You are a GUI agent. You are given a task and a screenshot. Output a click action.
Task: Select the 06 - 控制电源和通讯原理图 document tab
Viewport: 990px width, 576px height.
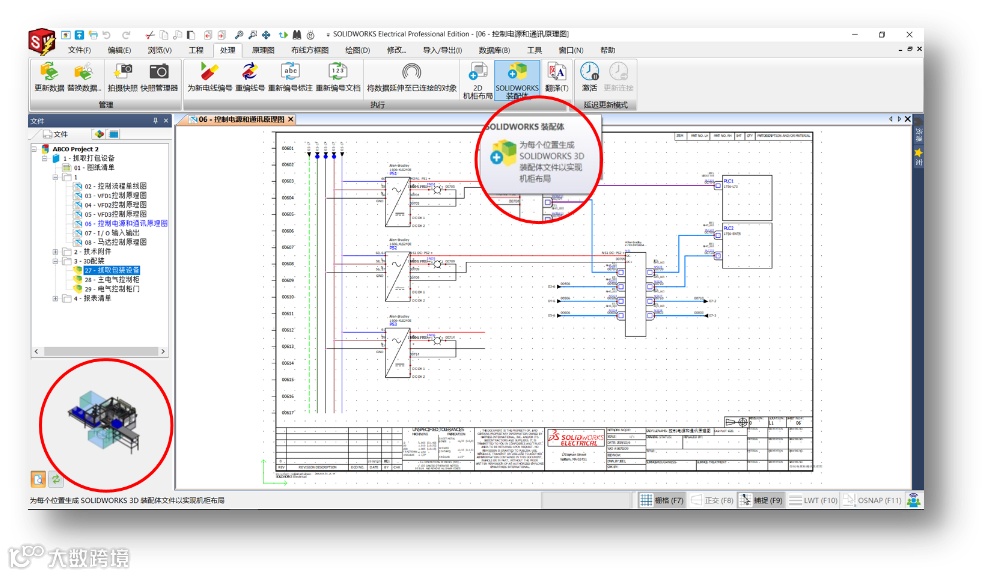[x=241, y=119]
